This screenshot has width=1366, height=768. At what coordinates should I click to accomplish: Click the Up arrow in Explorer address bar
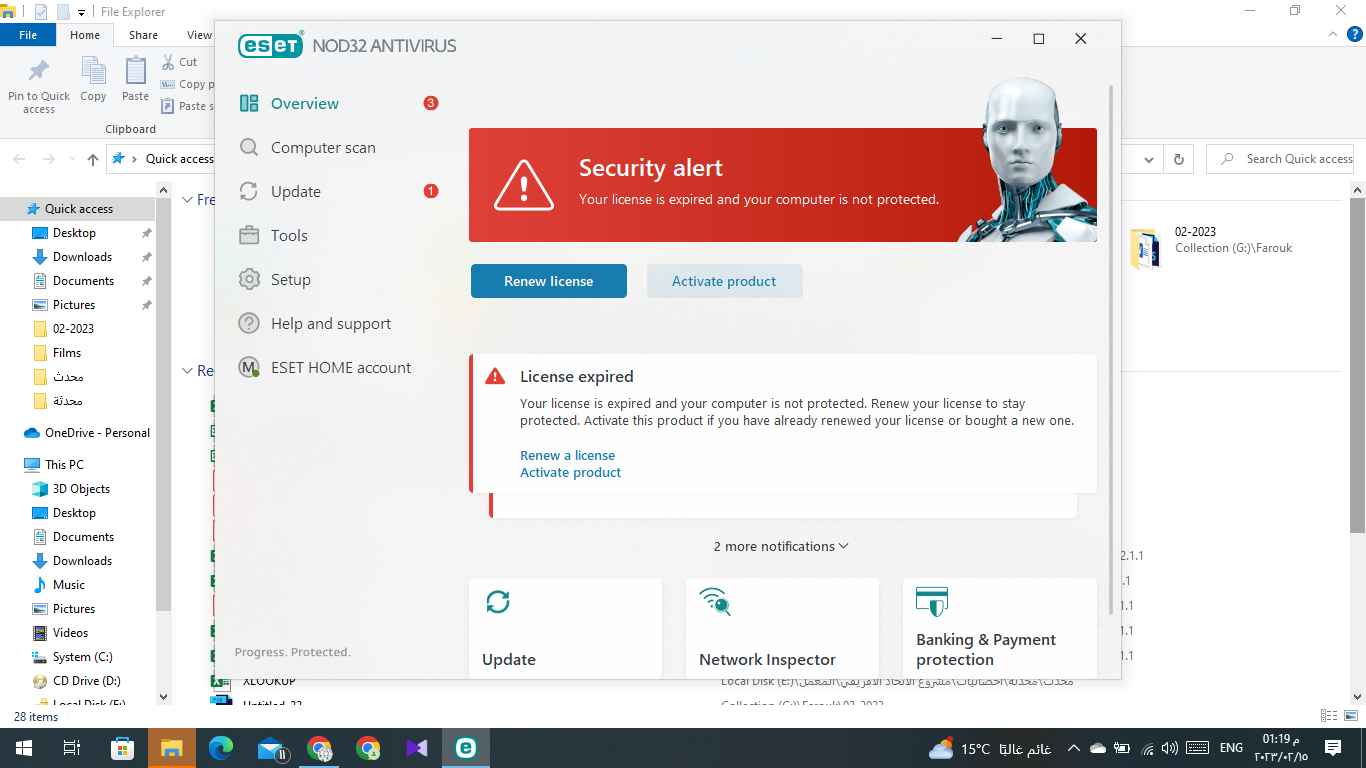[93, 159]
